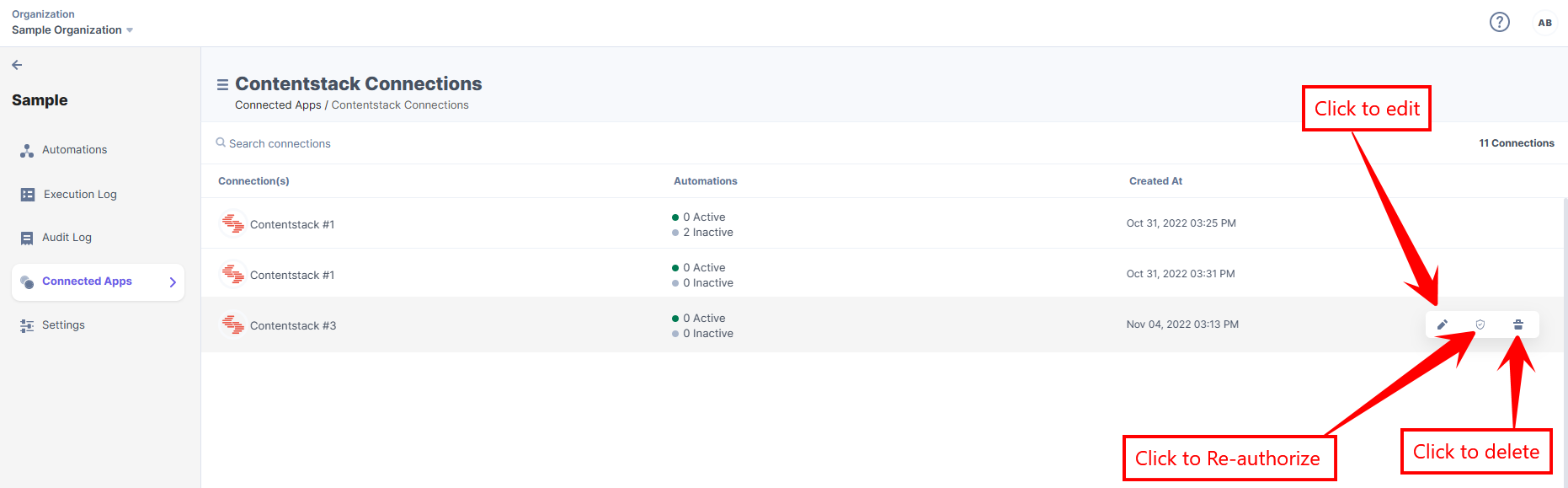This screenshot has height=488, width=1568.
Task: Click the Connection(s) column header
Action: [253, 181]
